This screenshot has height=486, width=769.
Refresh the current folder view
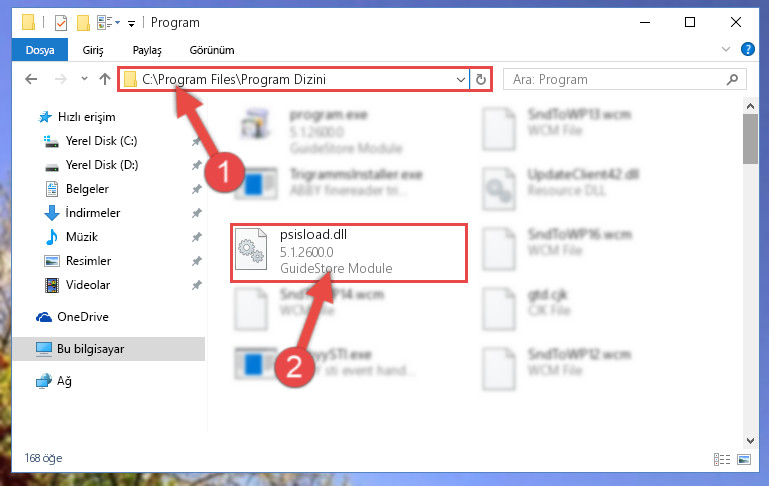tap(481, 79)
